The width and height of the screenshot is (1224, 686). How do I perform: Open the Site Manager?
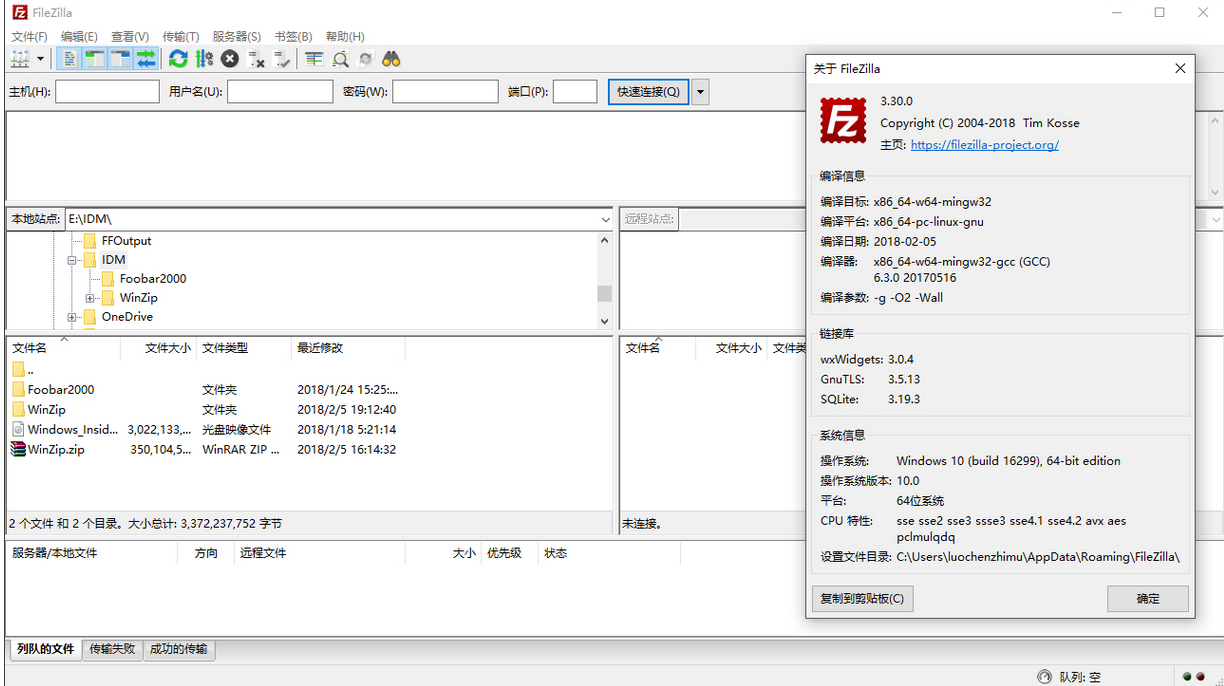18,58
